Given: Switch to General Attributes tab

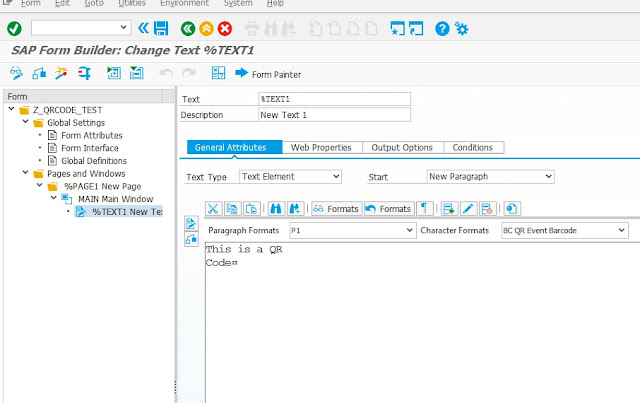Looking at the screenshot, I should pyautogui.click(x=234, y=147).
